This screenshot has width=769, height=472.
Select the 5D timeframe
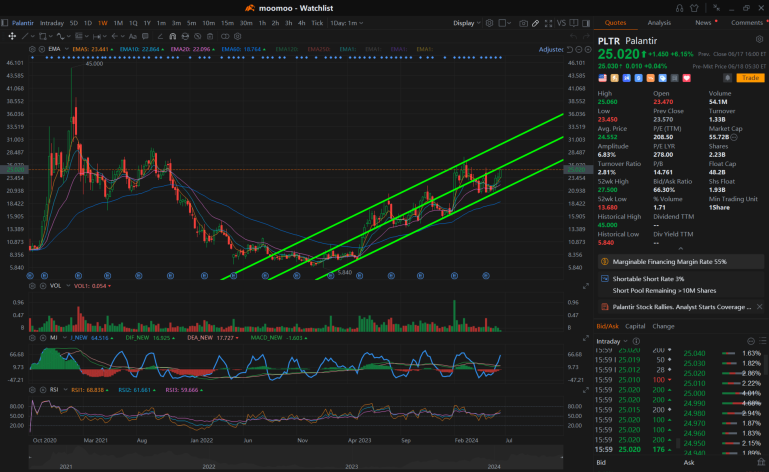click(74, 23)
